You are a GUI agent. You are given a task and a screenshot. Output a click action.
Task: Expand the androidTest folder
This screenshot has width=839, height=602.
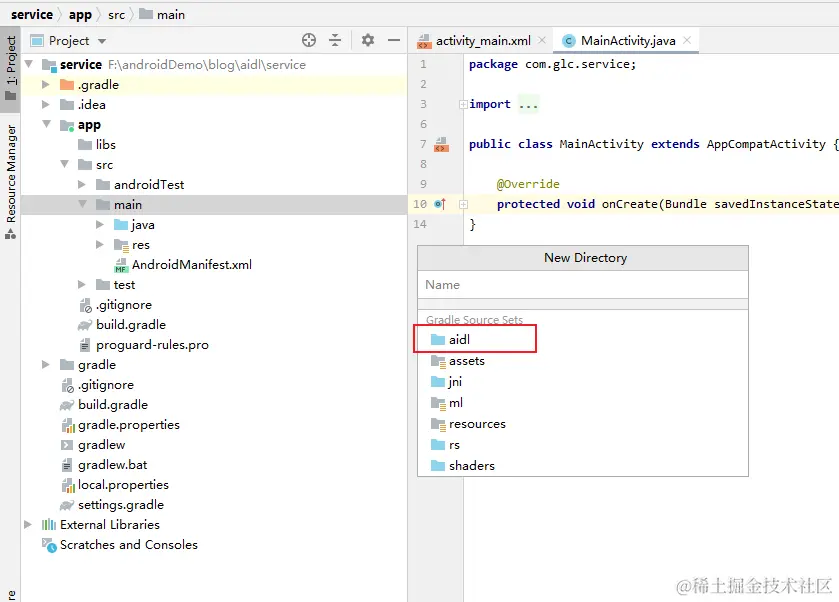click(x=82, y=185)
